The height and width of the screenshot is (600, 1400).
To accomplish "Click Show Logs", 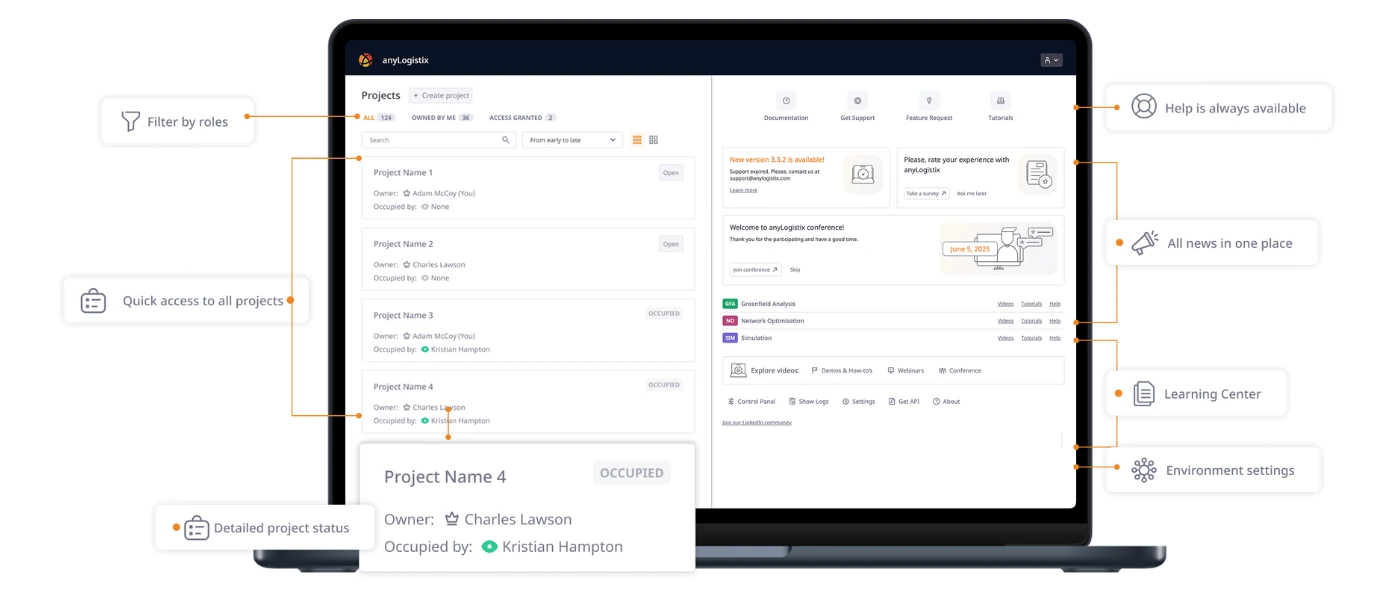I will 809,402.
